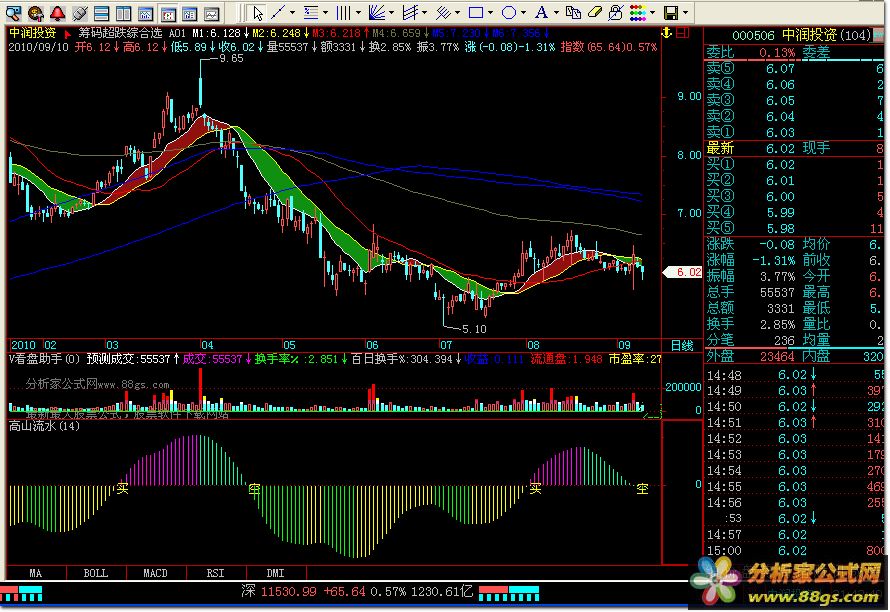Screen dimensions: 890x612
Task: Click the 5.10 low price label
Action: tap(475, 329)
